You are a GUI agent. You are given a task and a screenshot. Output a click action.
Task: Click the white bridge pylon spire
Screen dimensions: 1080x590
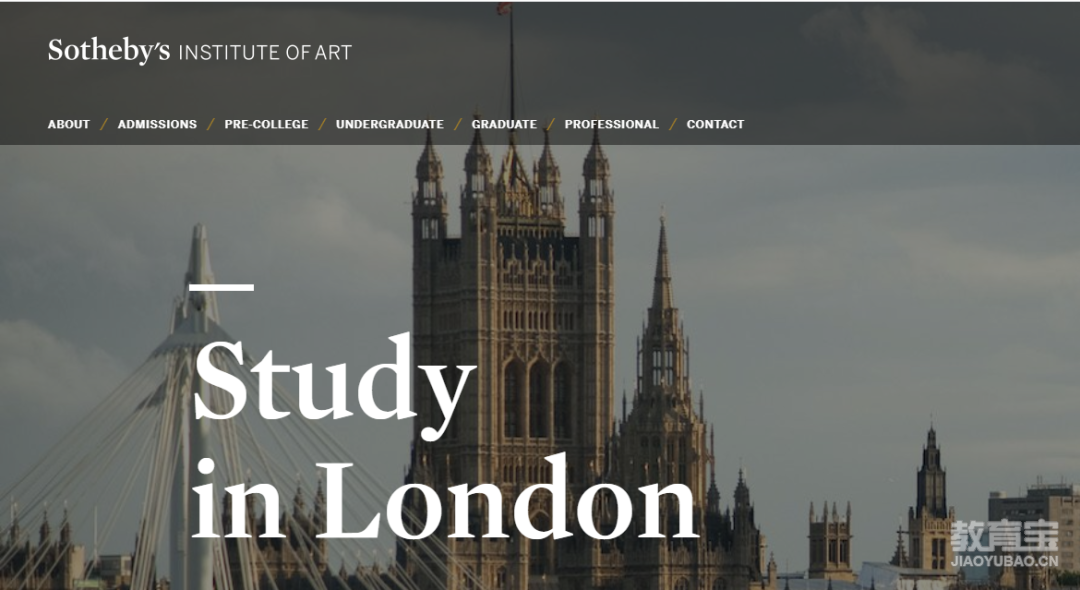pyautogui.click(x=200, y=275)
